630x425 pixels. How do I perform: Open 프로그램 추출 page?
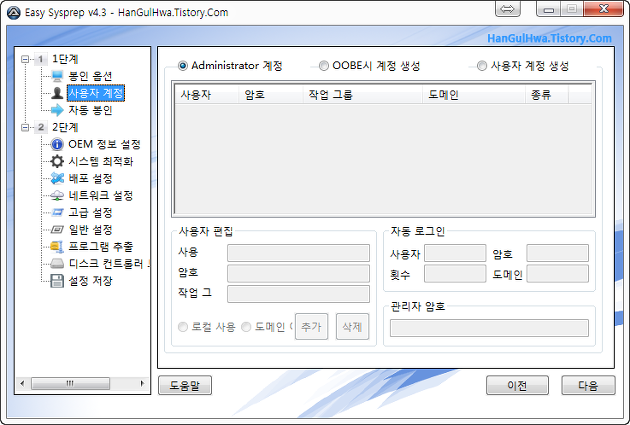point(100,247)
